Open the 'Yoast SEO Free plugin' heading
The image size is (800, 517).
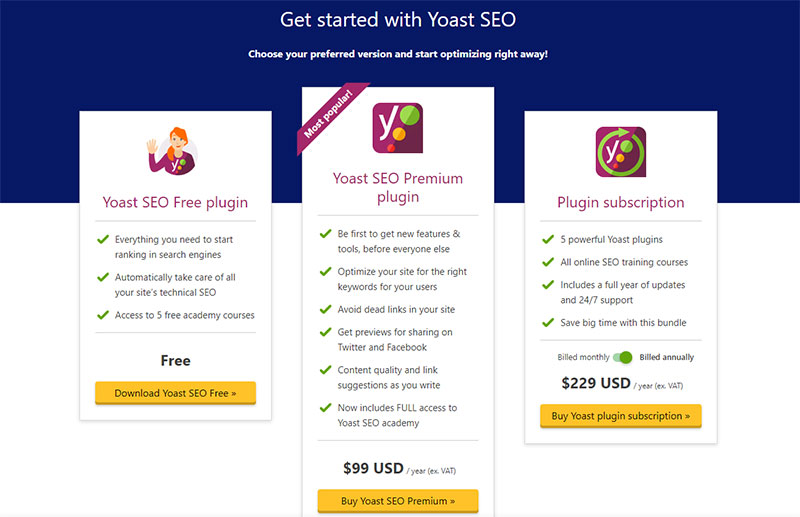coord(175,202)
